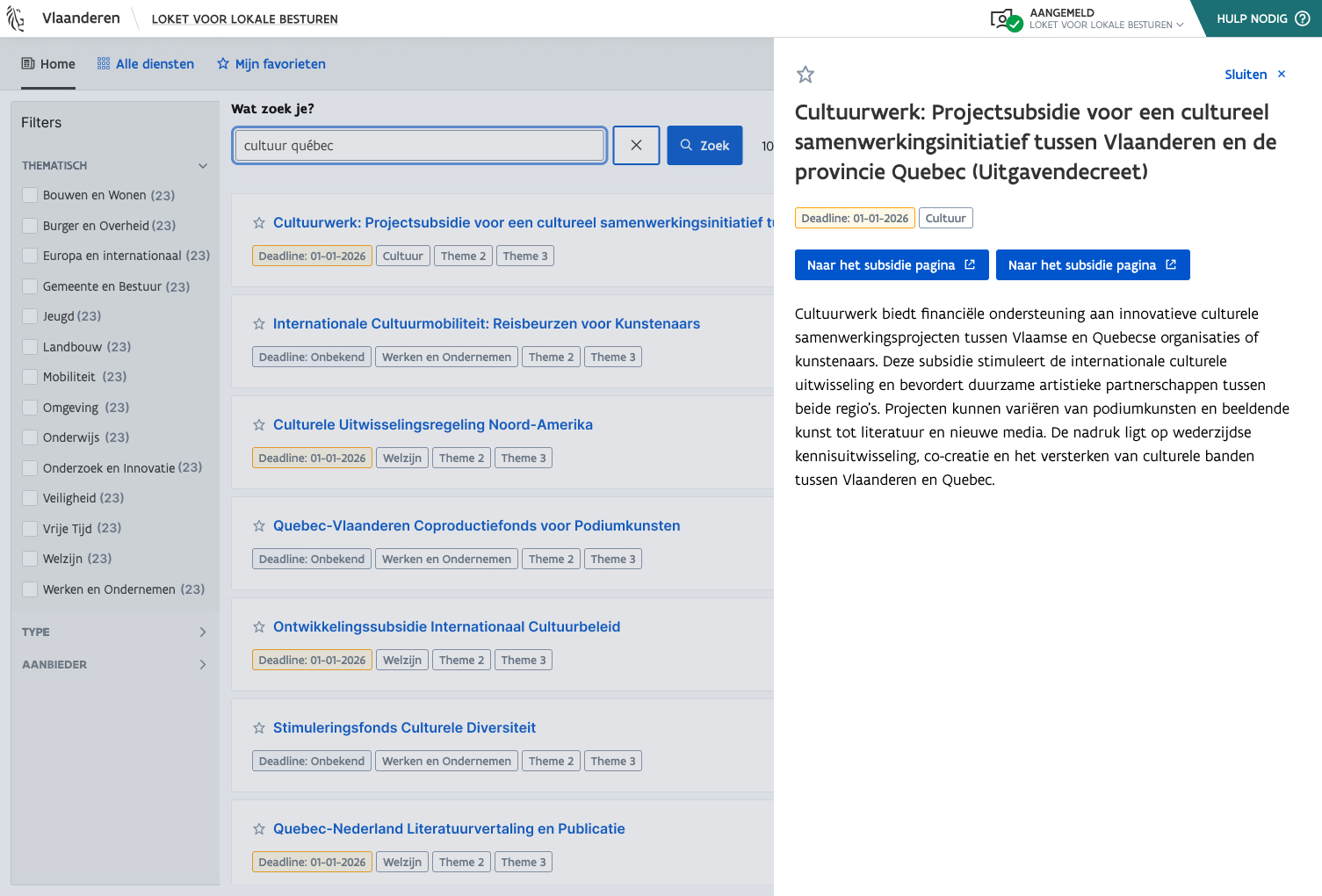Focus the Wat zoek je search field
Viewport: 1322px width, 896px height.
click(420, 146)
